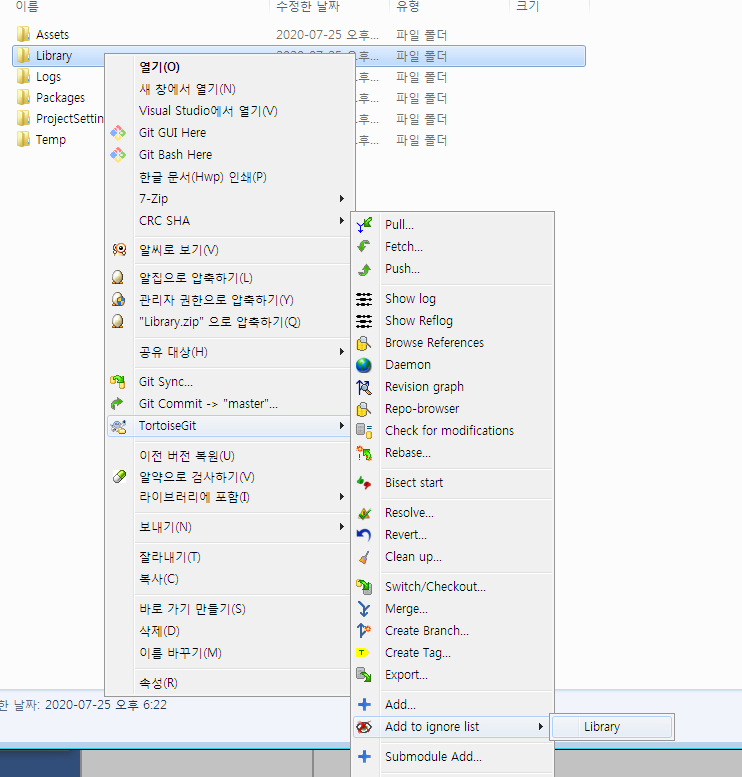This screenshot has width=742, height=777.
Task: Expand the TortoiseGit submenu arrow
Action: tap(342, 426)
